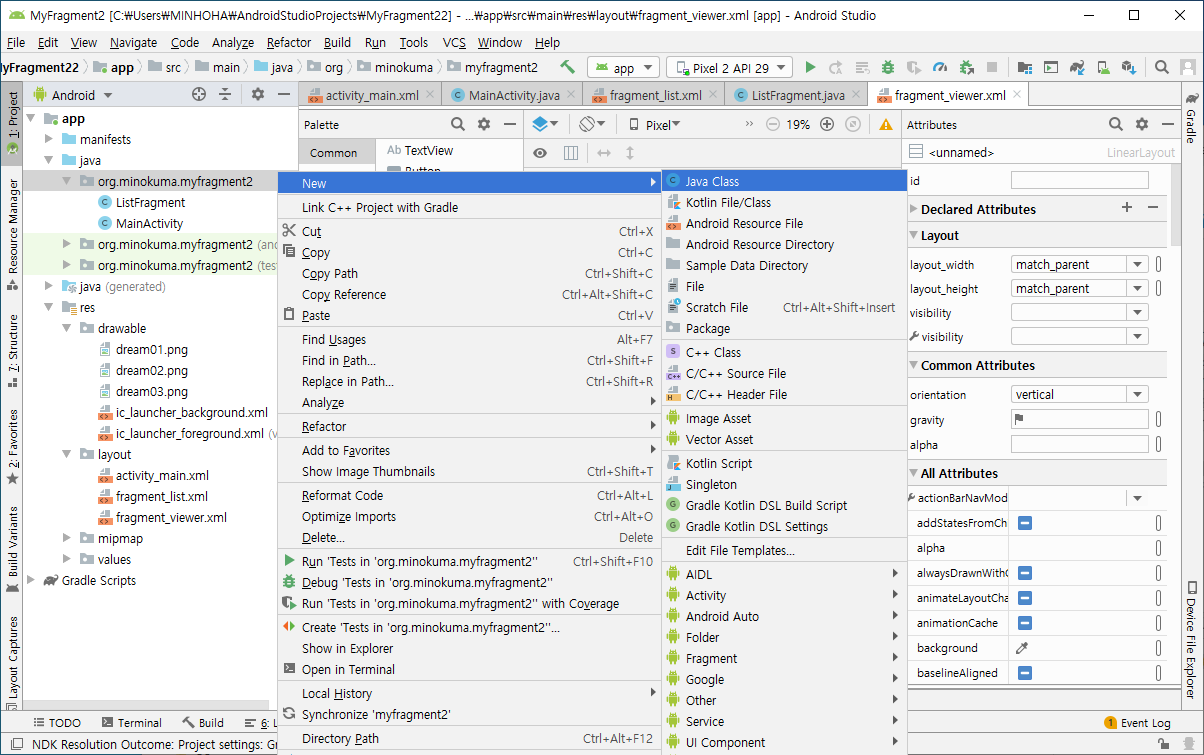The image size is (1204, 755).
Task: Open the layout_height dropdown
Action: pos(1137,289)
